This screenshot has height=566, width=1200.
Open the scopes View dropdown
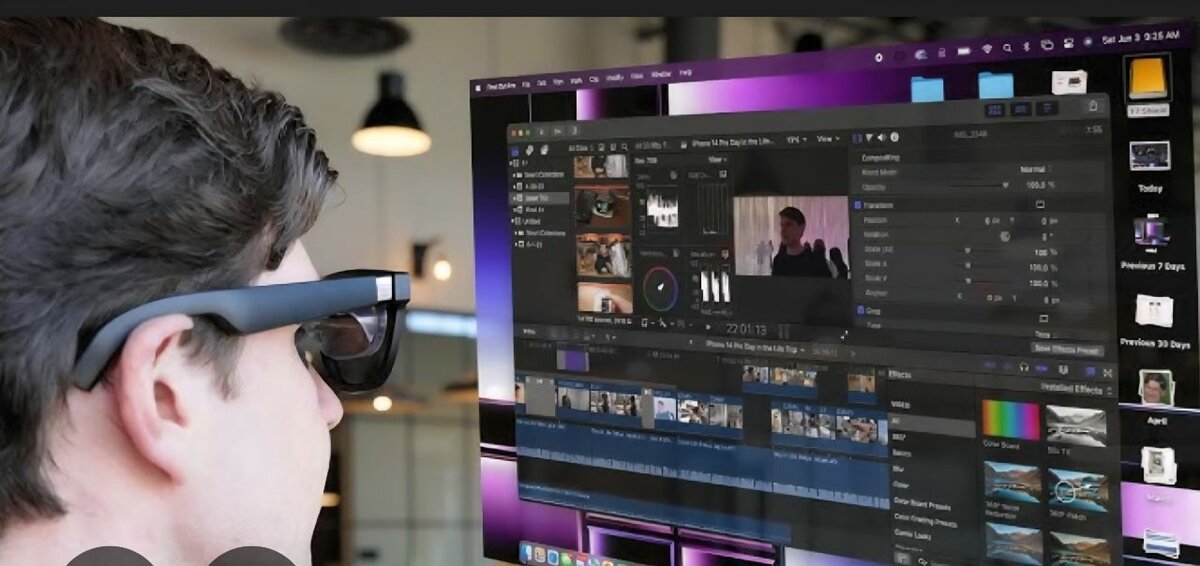click(717, 159)
